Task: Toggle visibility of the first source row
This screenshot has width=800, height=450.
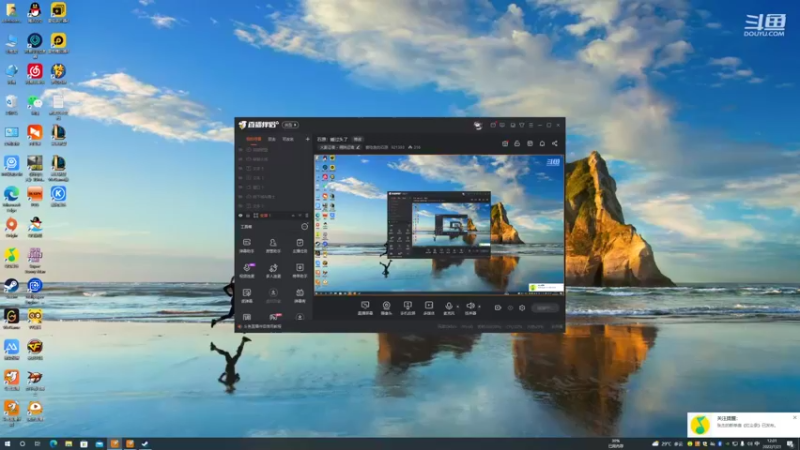Action: click(241, 149)
